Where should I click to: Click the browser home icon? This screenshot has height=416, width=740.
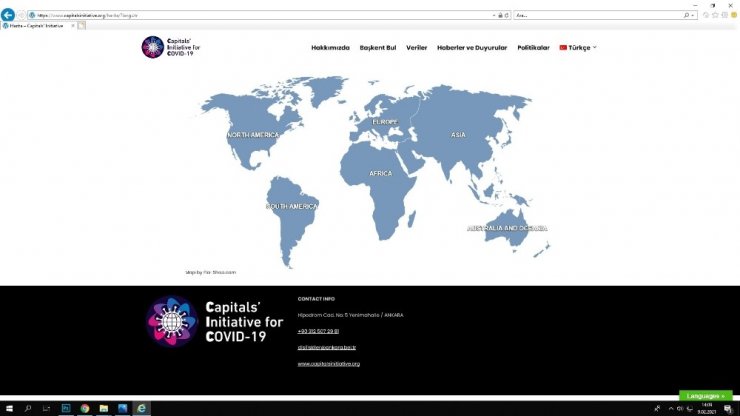(706, 15)
